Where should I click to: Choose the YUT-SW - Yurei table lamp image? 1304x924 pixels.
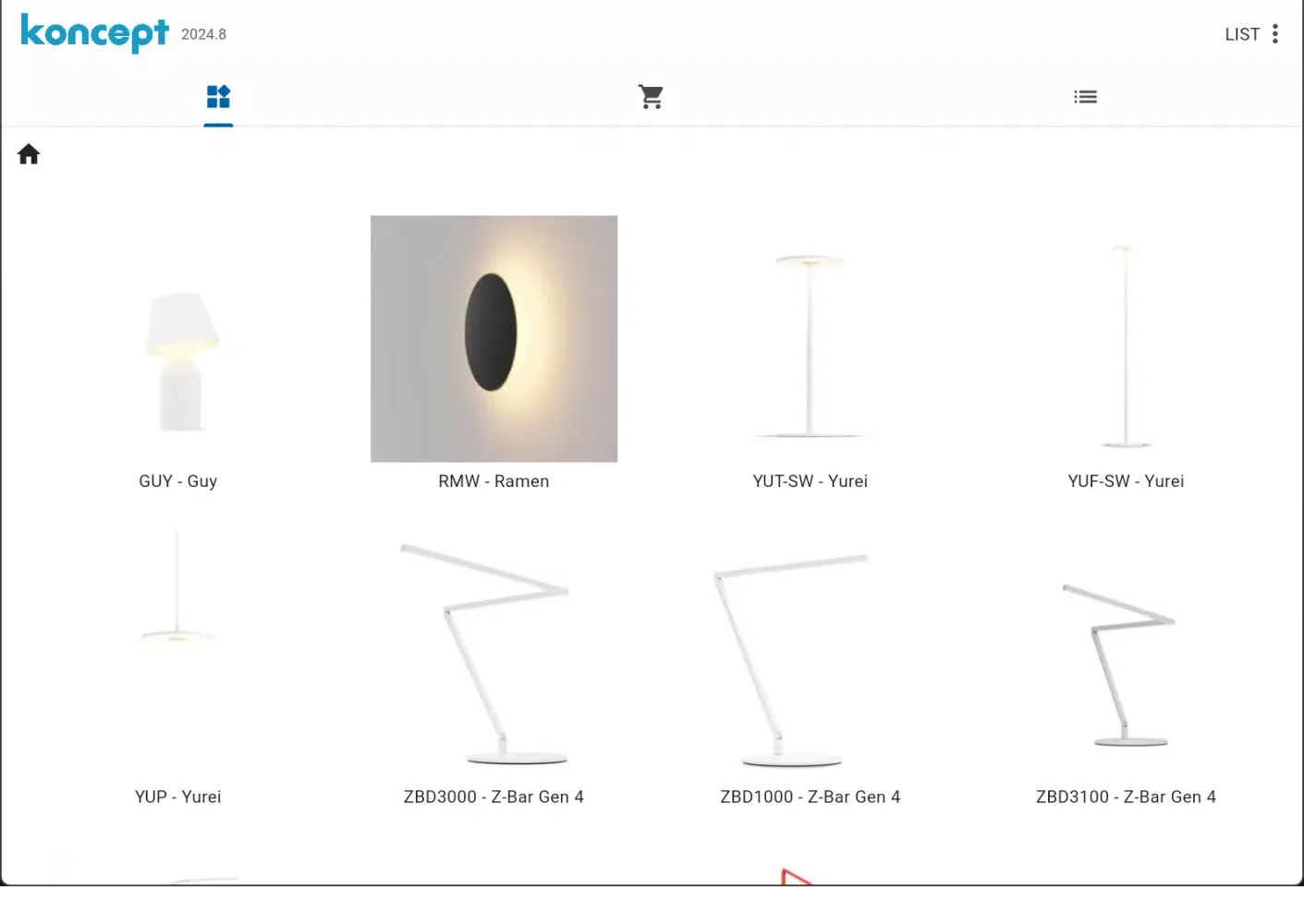(810, 346)
